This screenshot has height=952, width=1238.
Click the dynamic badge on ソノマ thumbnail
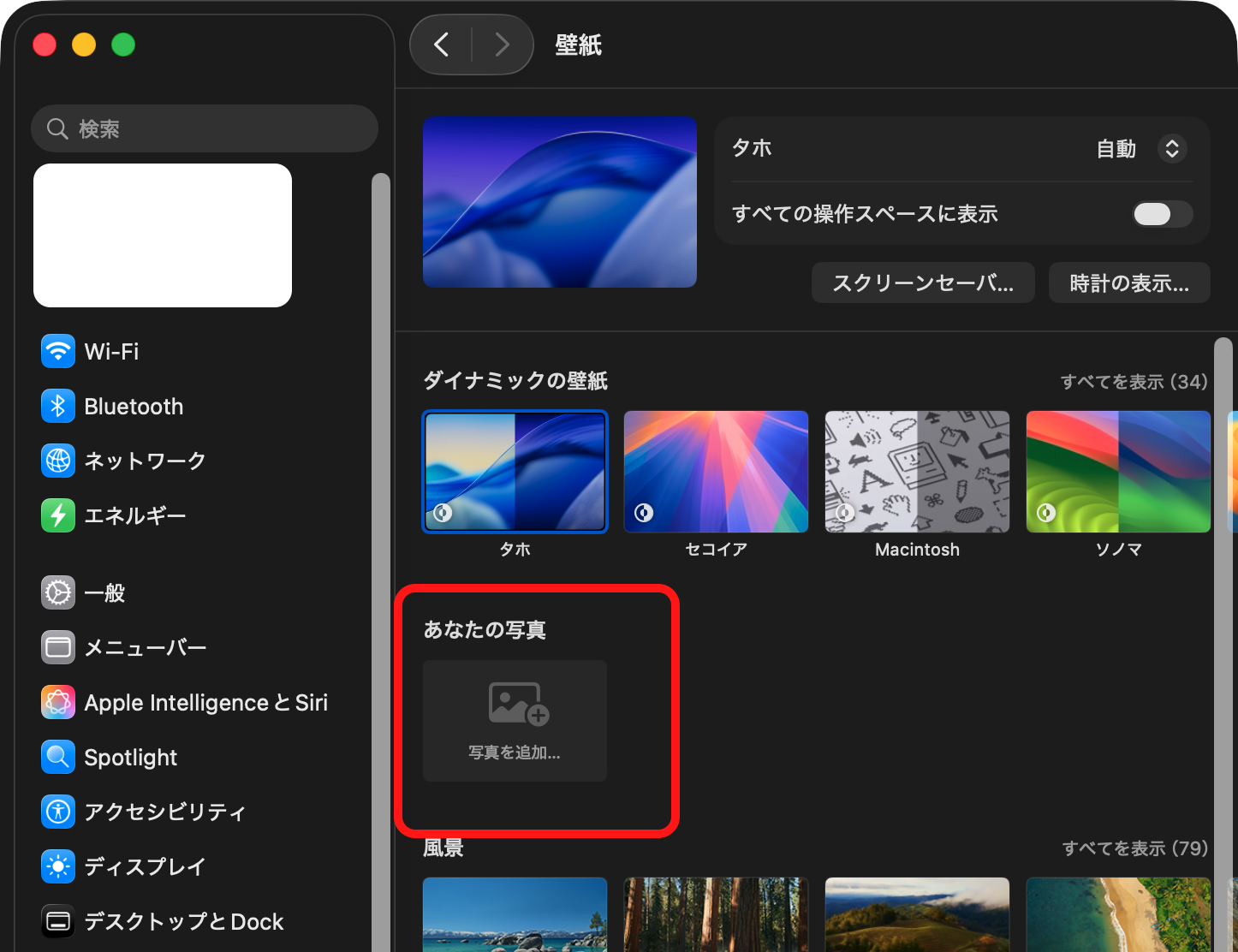click(1046, 512)
